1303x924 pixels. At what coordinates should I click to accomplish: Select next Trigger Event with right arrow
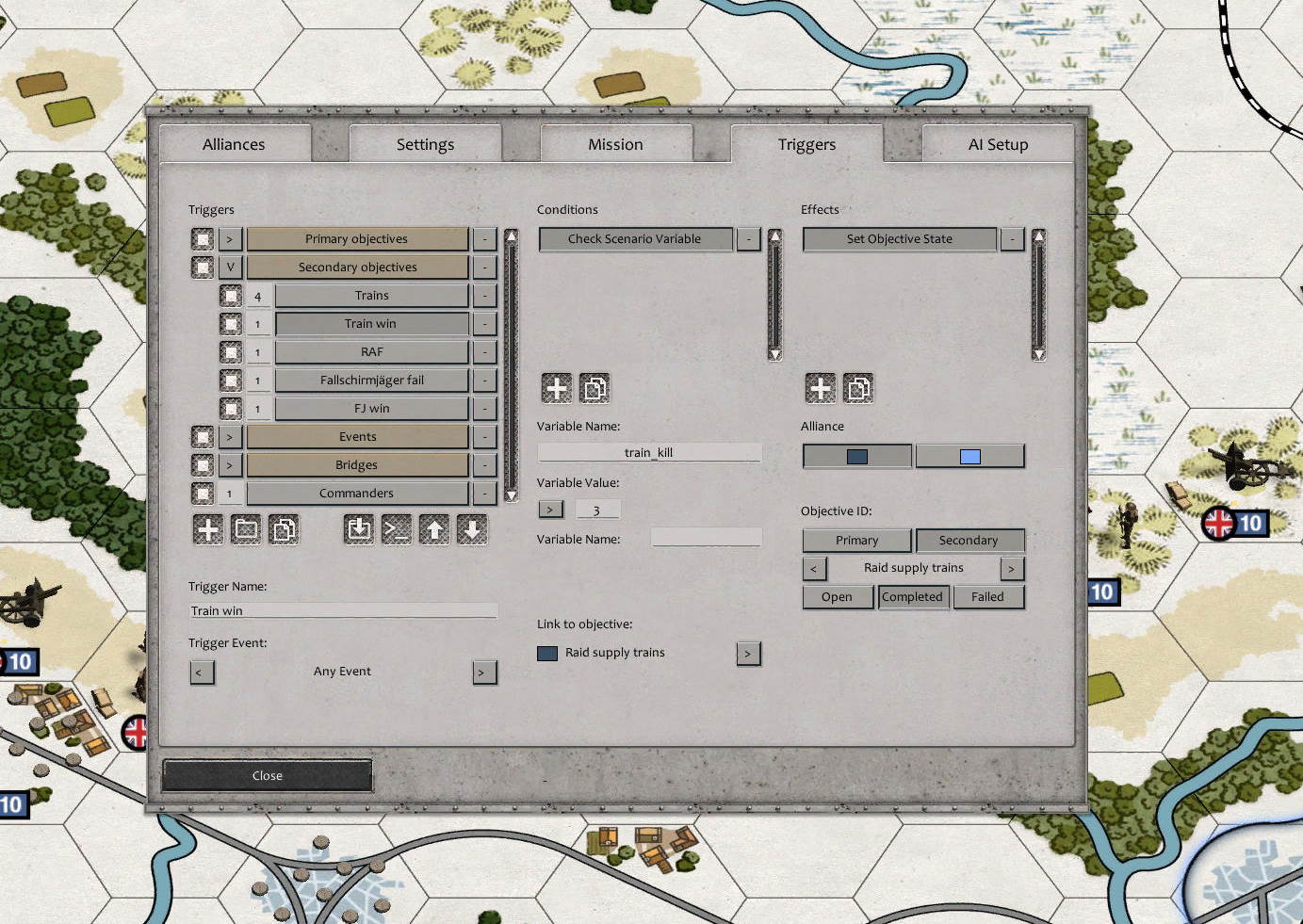484,673
